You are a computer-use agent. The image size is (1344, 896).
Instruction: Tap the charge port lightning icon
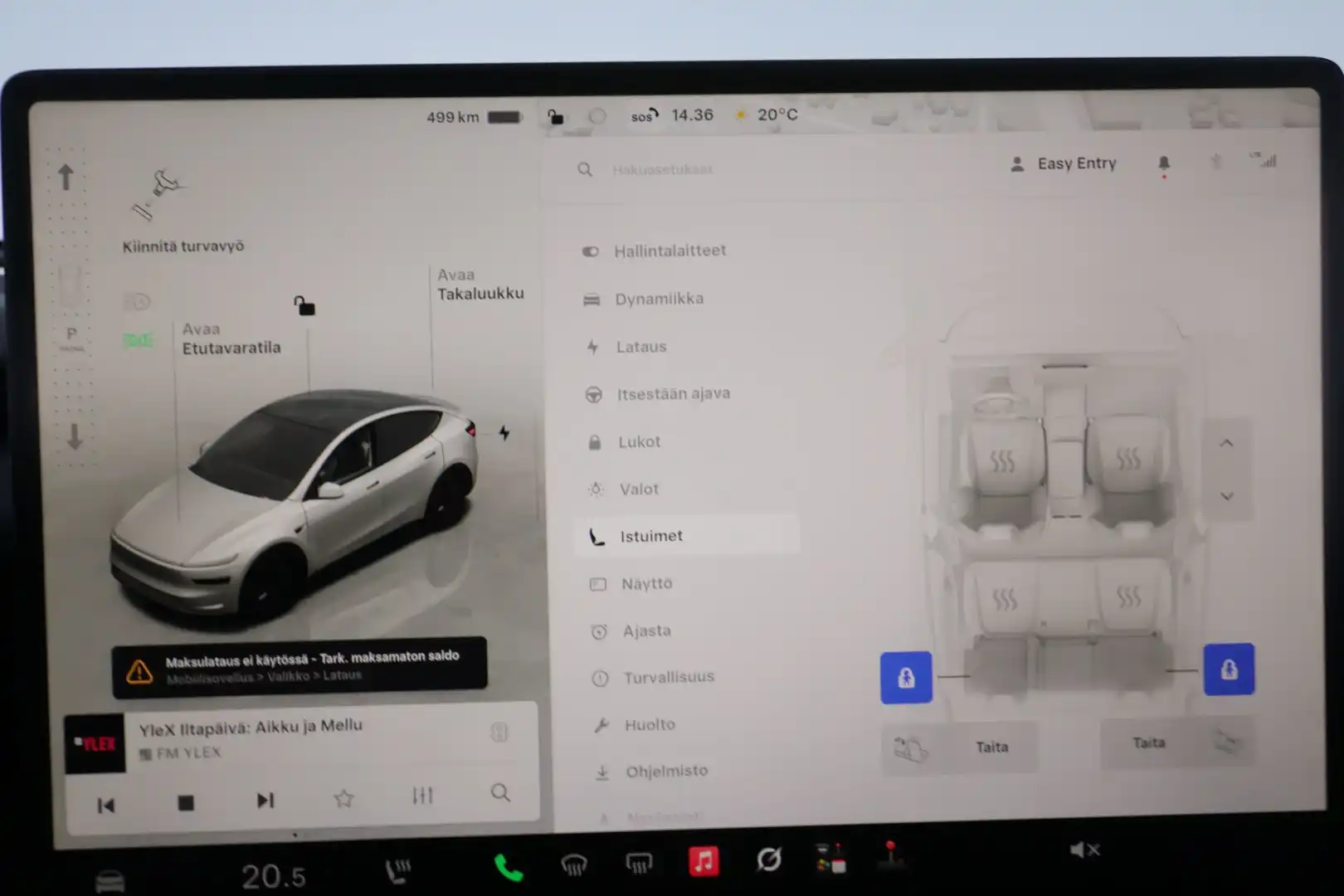click(x=504, y=433)
